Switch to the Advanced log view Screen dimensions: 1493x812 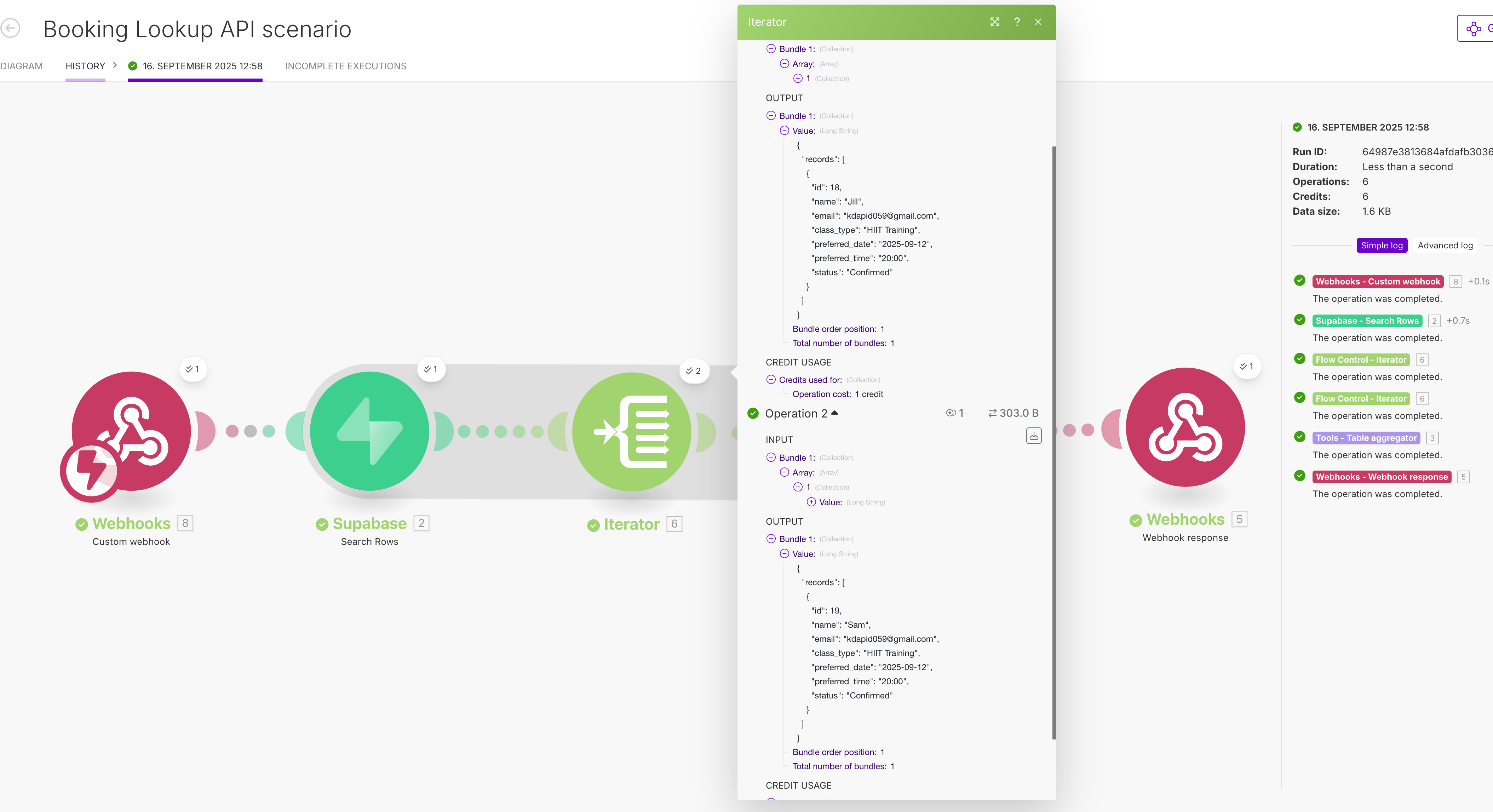pyautogui.click(x=1445, y=245)
